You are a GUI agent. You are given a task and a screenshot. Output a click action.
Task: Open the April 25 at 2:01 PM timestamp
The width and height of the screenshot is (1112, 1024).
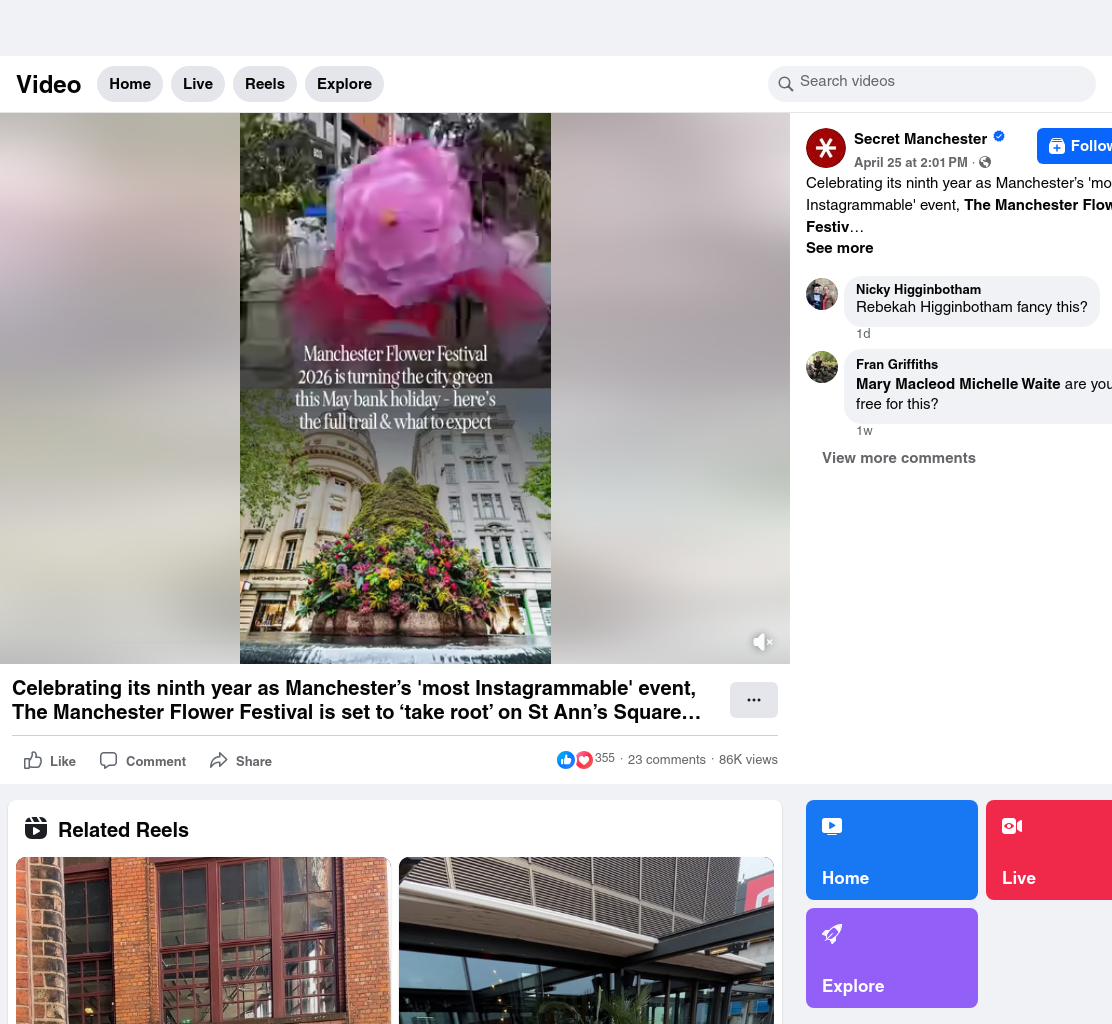911,162
